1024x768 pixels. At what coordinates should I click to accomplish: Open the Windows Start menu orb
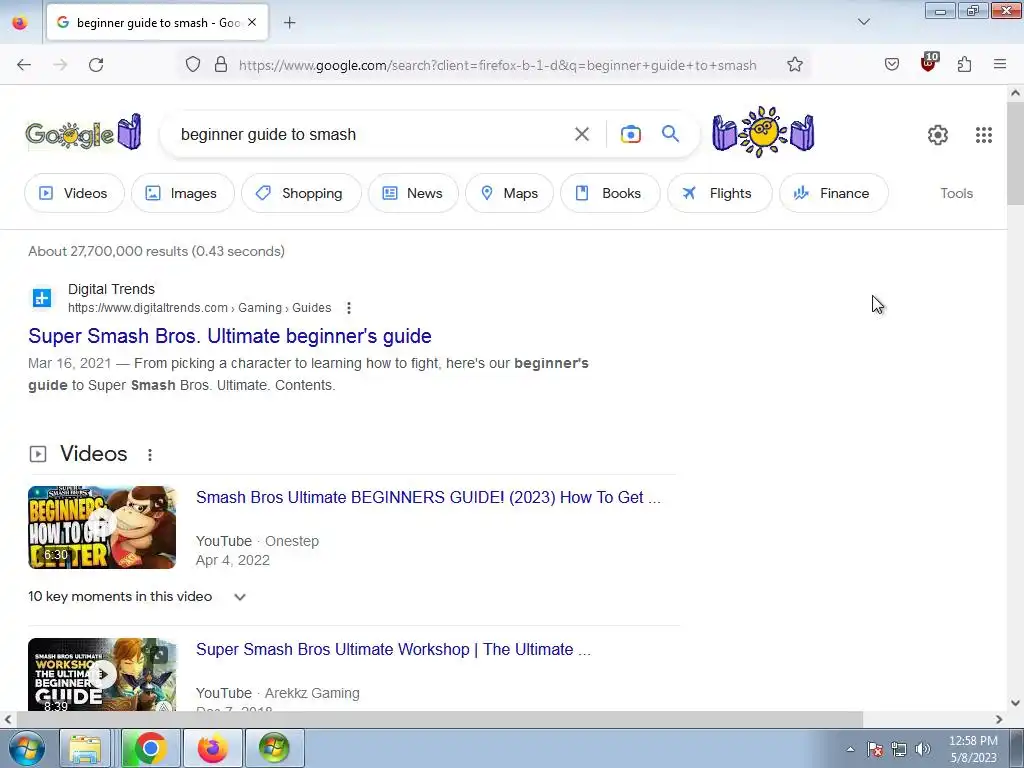point(27,748)
